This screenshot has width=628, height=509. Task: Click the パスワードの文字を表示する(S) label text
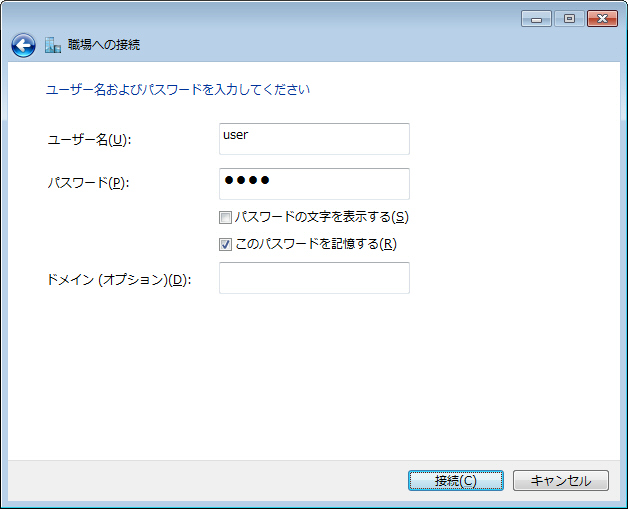click(322, 217)
